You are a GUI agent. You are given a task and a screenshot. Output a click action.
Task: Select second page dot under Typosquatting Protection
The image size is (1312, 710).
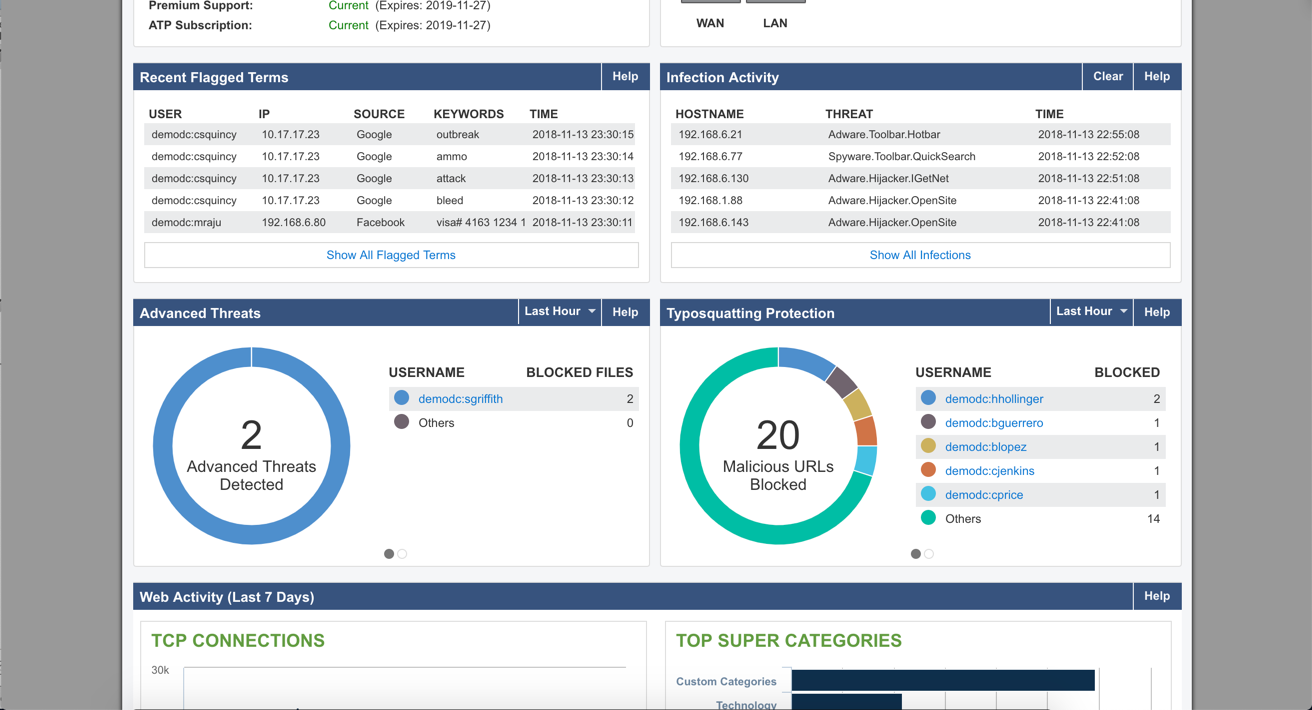point(929,554)
